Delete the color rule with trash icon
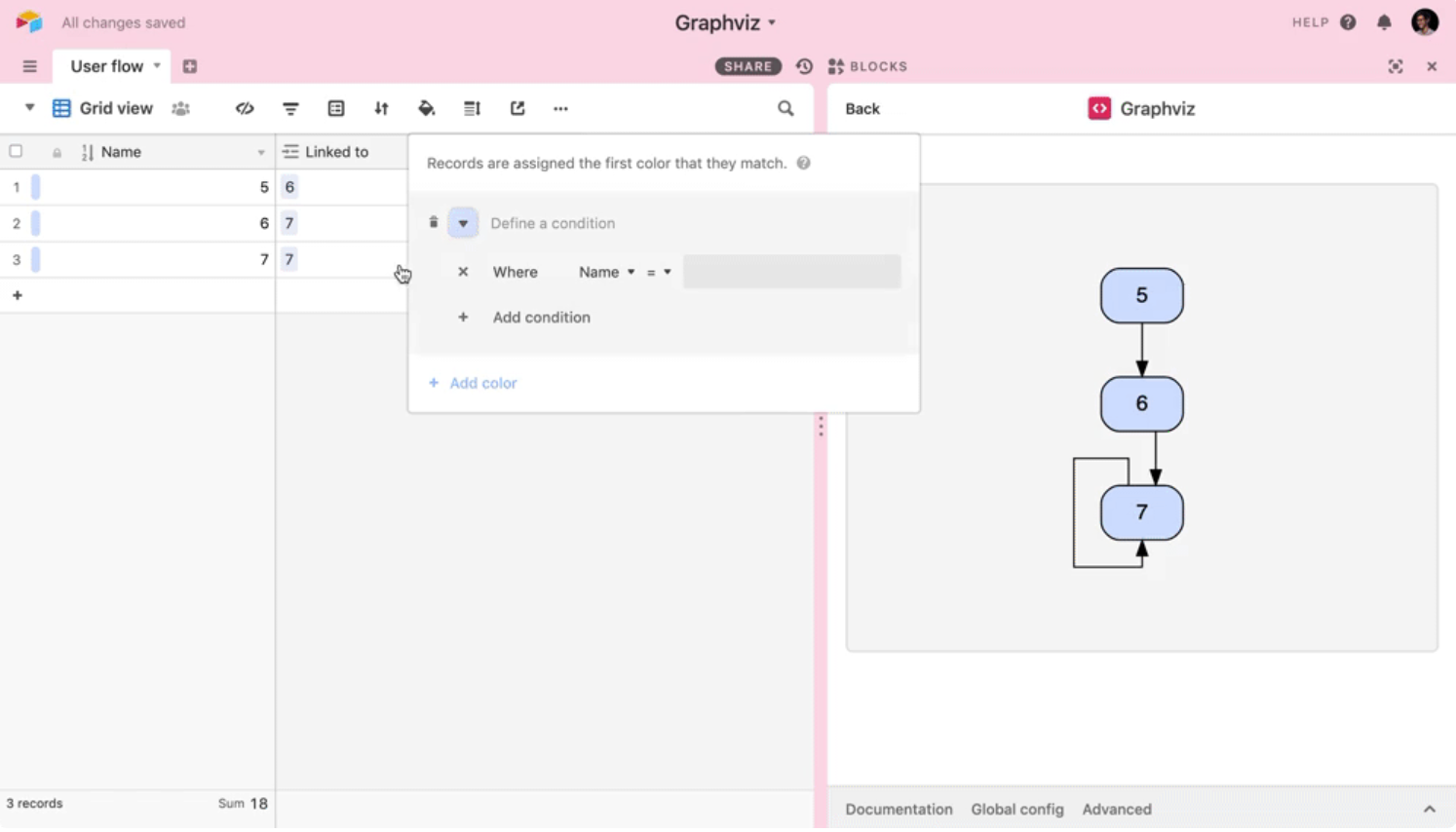The image size is (1456, 832). click(x=434, y=223)
